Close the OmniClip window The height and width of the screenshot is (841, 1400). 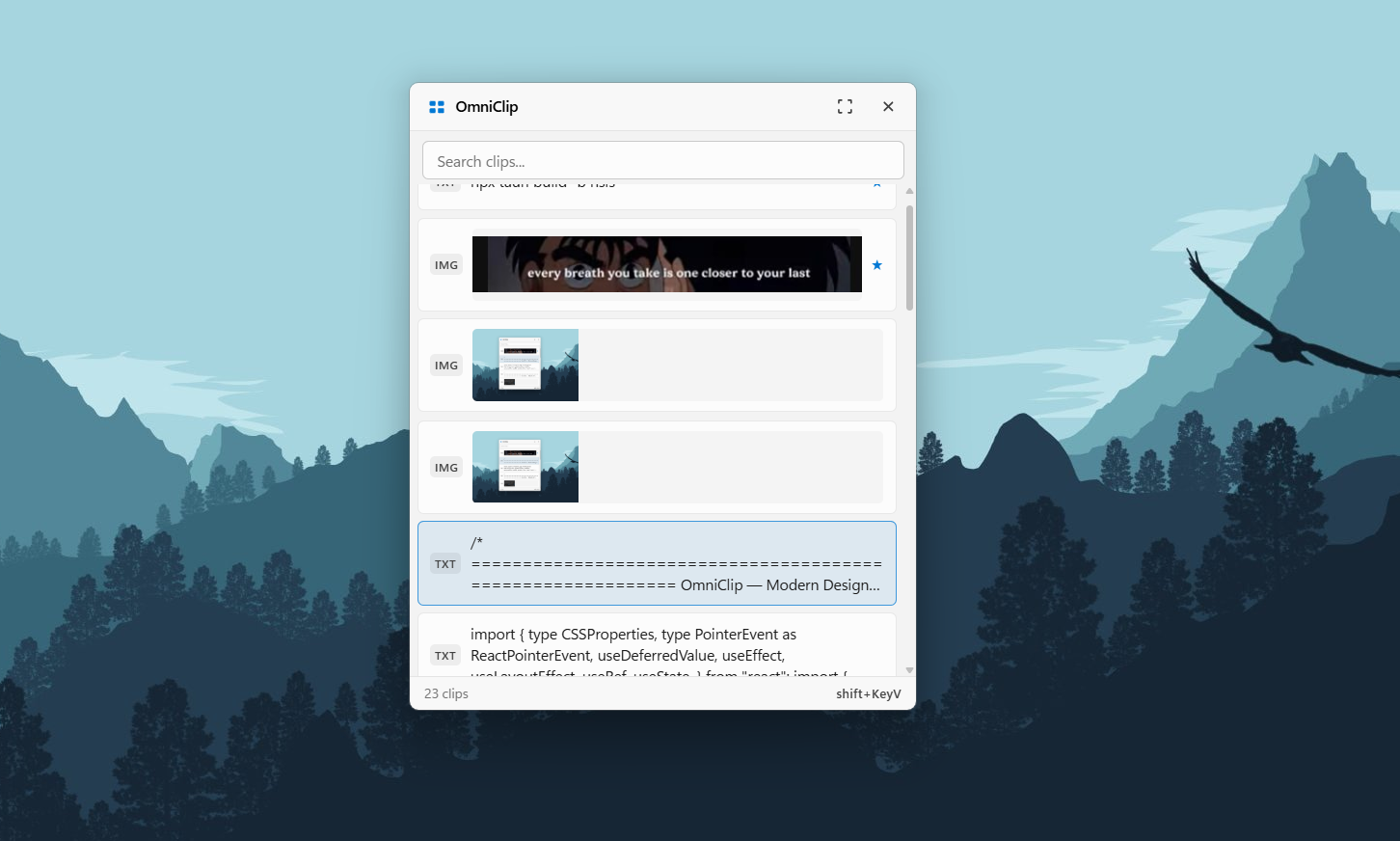point(888,107)
